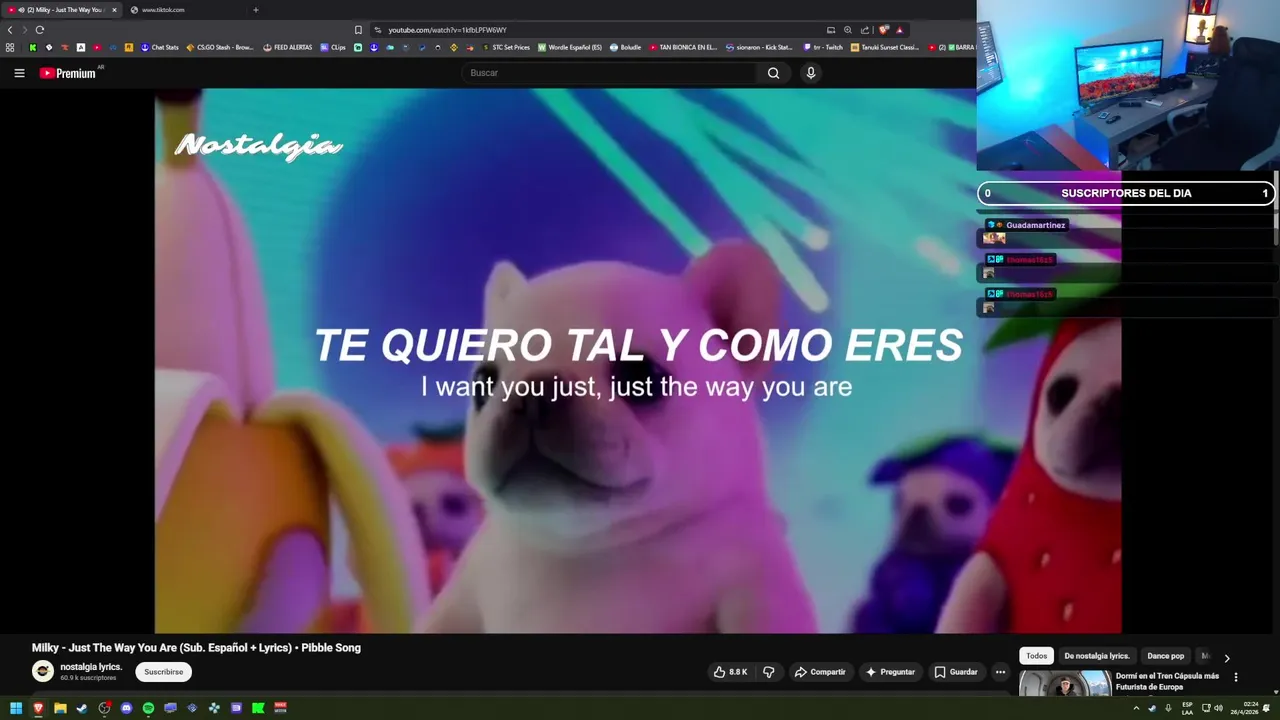Open the Preguntar AI button
This screenshot has height=720, width=1280.
coord(891,672)
